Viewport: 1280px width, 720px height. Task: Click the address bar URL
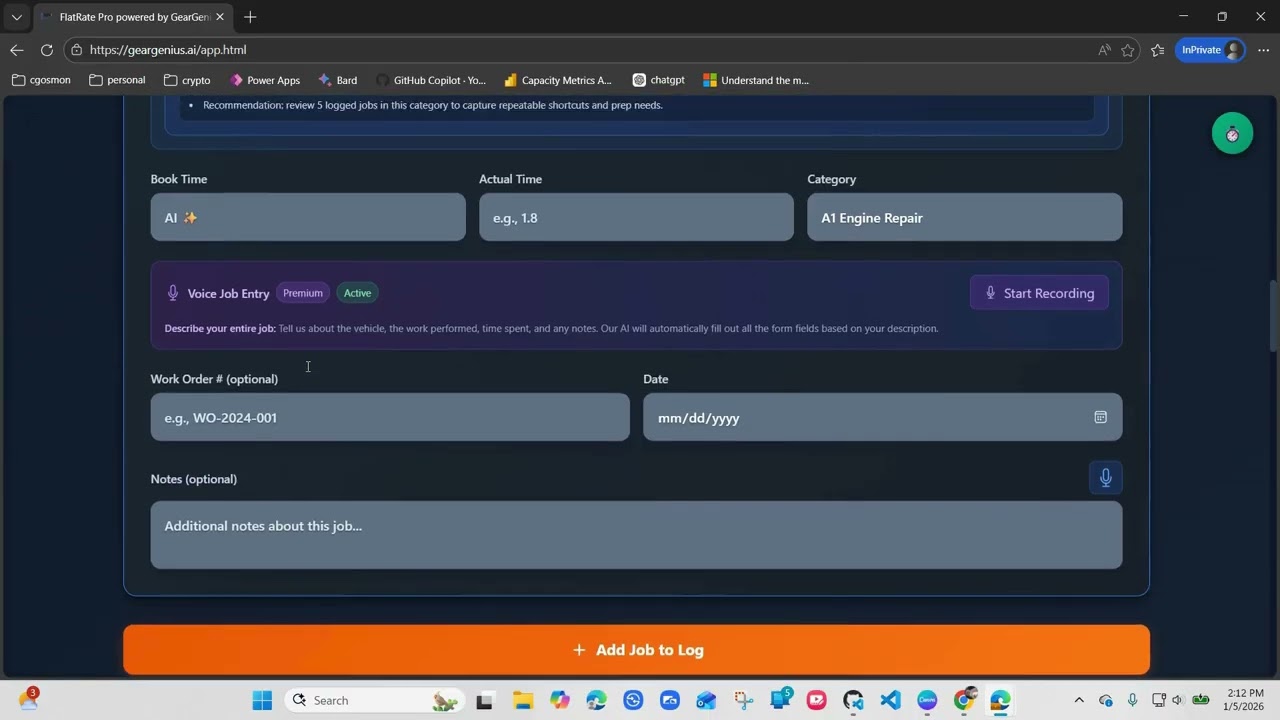coord(168,50)
